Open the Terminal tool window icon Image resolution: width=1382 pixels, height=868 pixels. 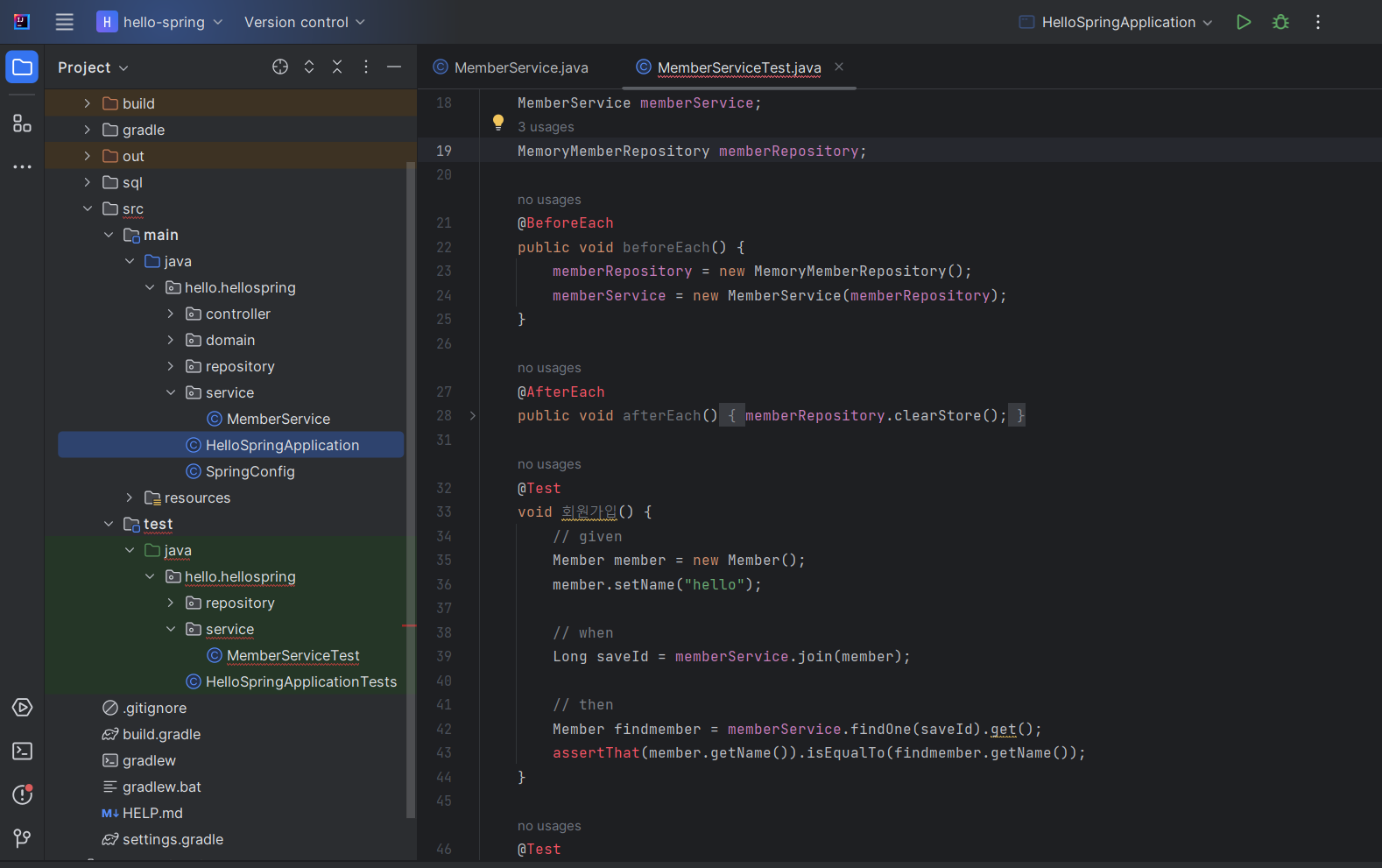[22, 752]
